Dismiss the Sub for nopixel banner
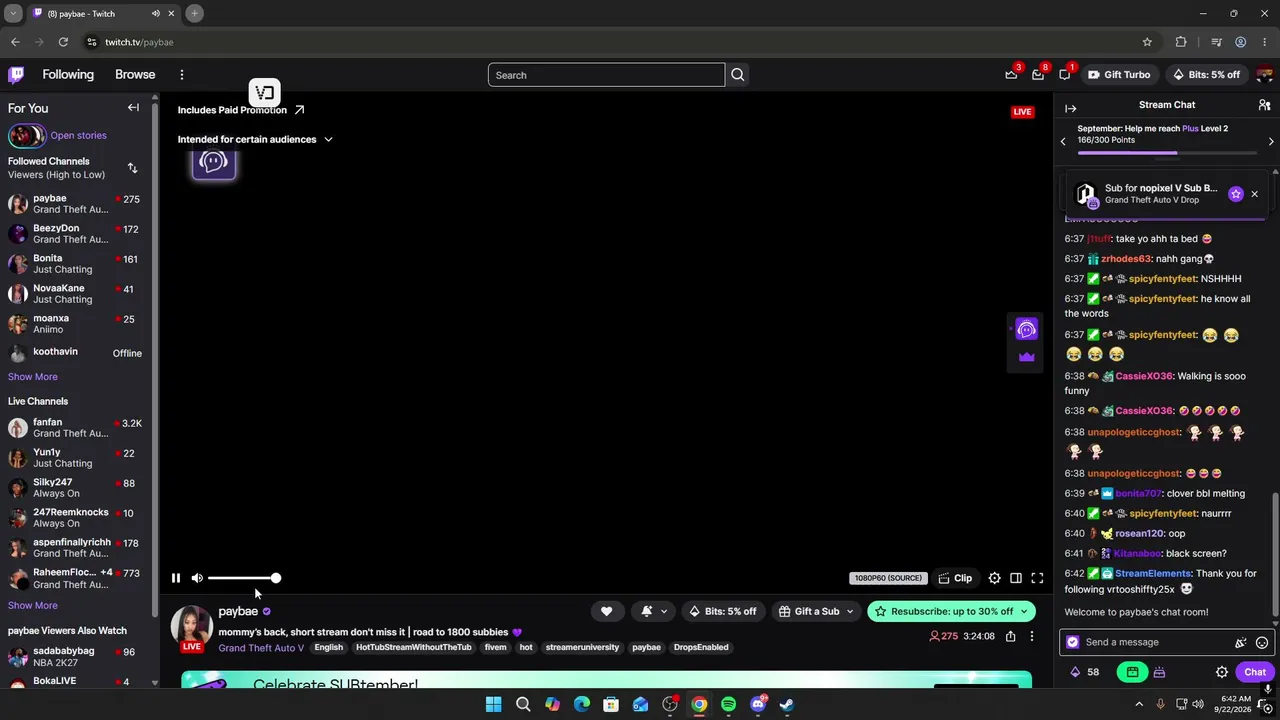1280x720 pixels. [1254, 194]
